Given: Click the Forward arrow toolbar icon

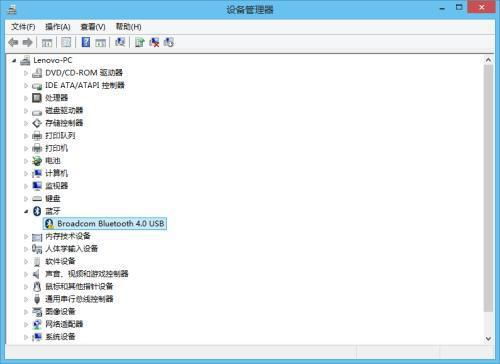Looking at the screenshot, I should click(28, 42).
